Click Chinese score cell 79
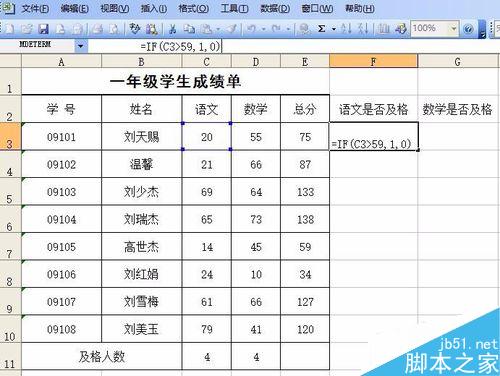The image size is (500, 376). [x=207, y=329]
